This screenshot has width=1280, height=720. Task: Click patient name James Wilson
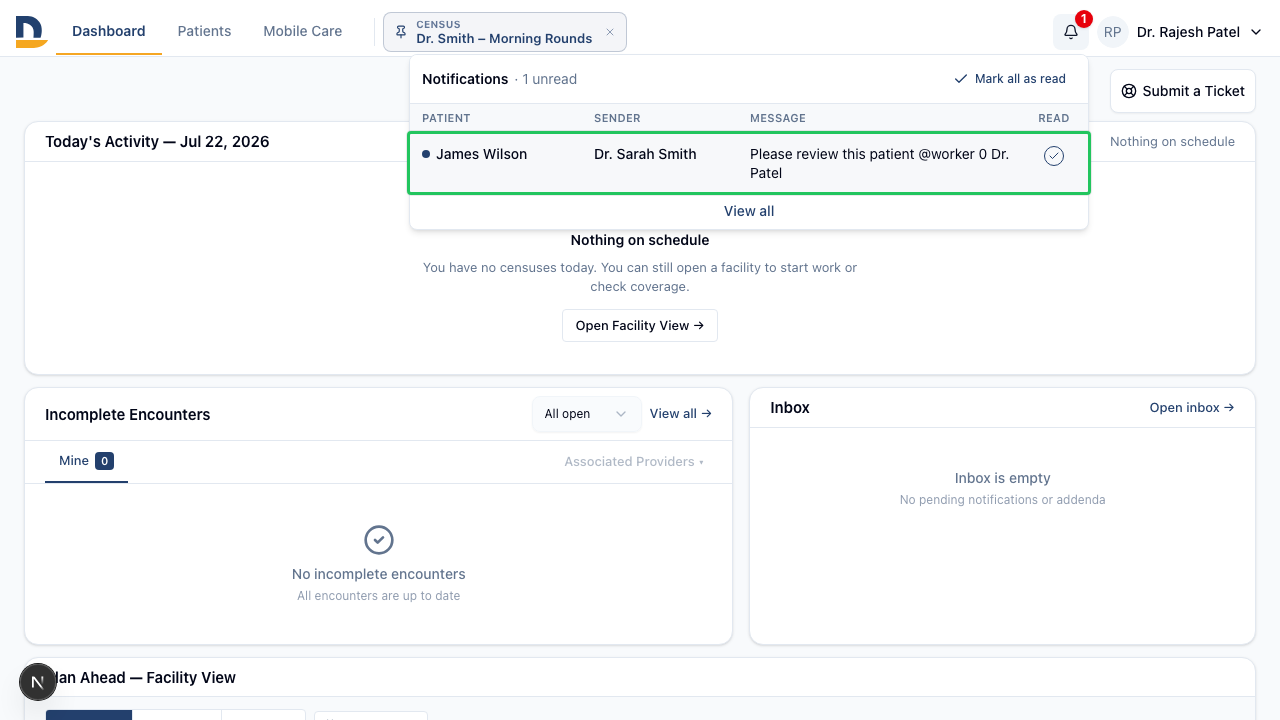tap(482, 154)
